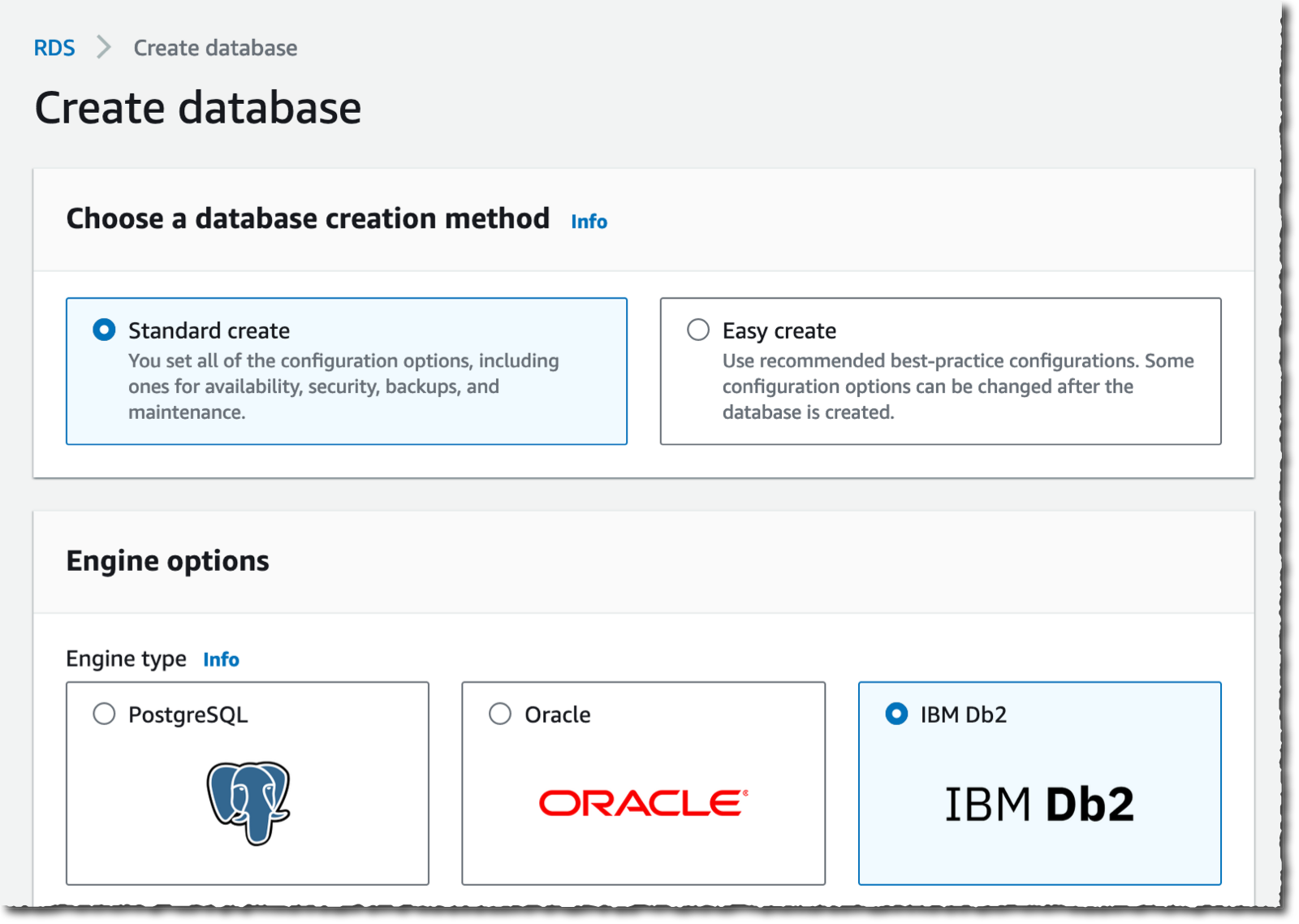Click the Easy create description text
The height and width of the screenshot is (924, 1299).
point(958,386)
